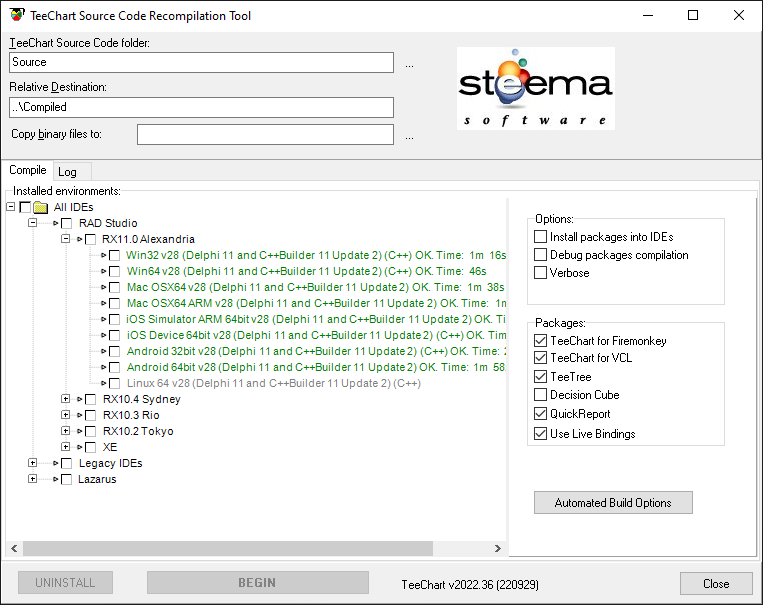Screen dimensions: 763x605
Task: Select the Linux 64 v28 tree row text
Action: [274, 384]
